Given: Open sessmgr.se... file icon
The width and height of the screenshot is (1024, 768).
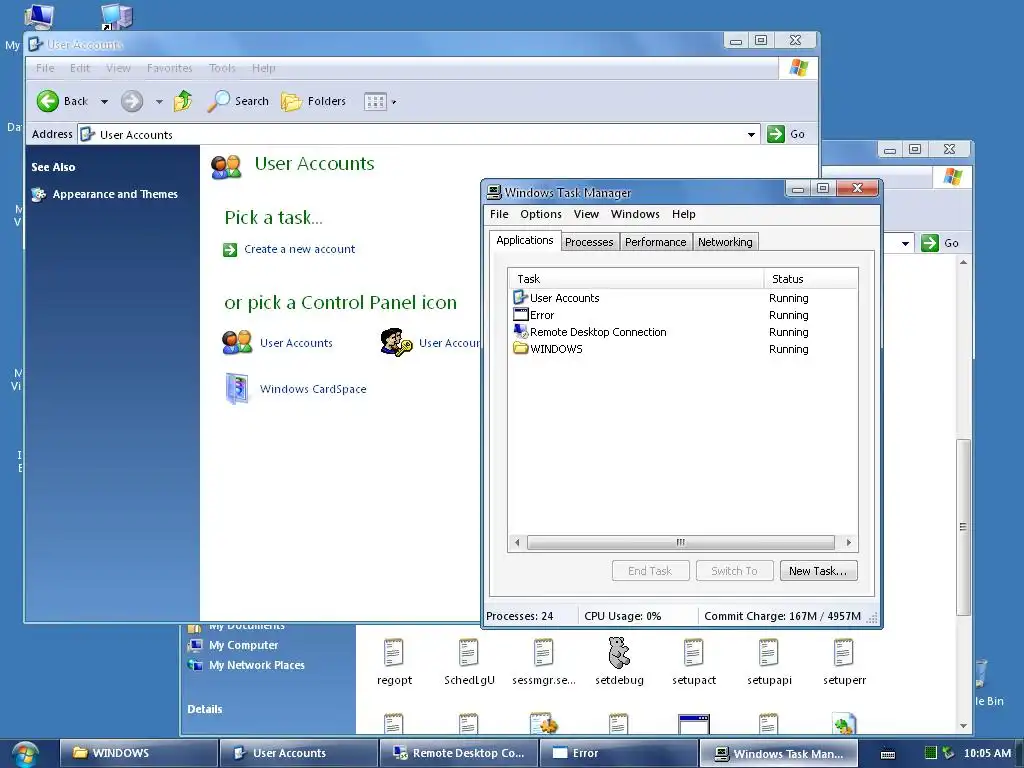Looking at the screenshot, I should [543, 662].
